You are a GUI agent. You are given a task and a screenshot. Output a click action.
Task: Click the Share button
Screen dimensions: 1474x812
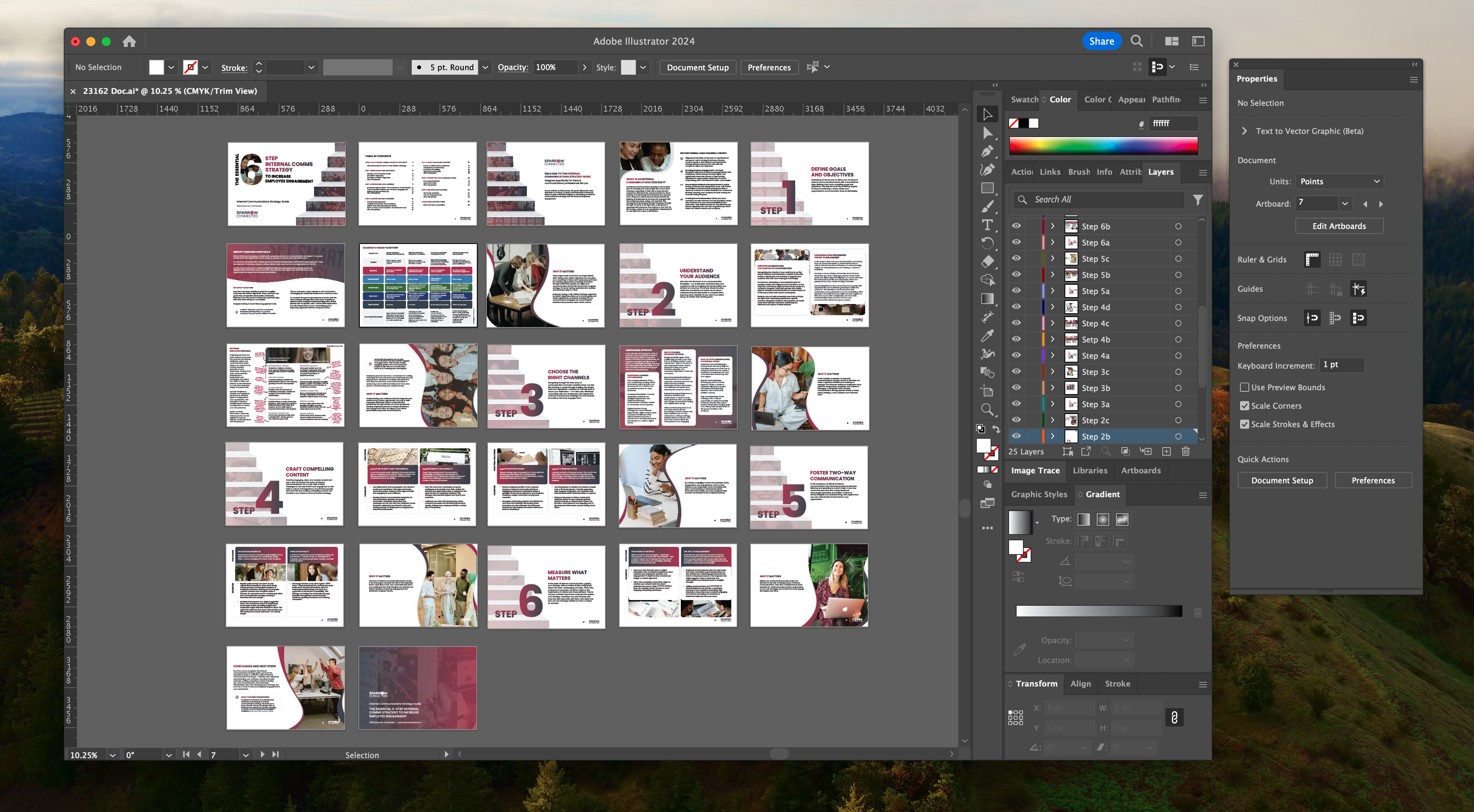[1101, 41]
